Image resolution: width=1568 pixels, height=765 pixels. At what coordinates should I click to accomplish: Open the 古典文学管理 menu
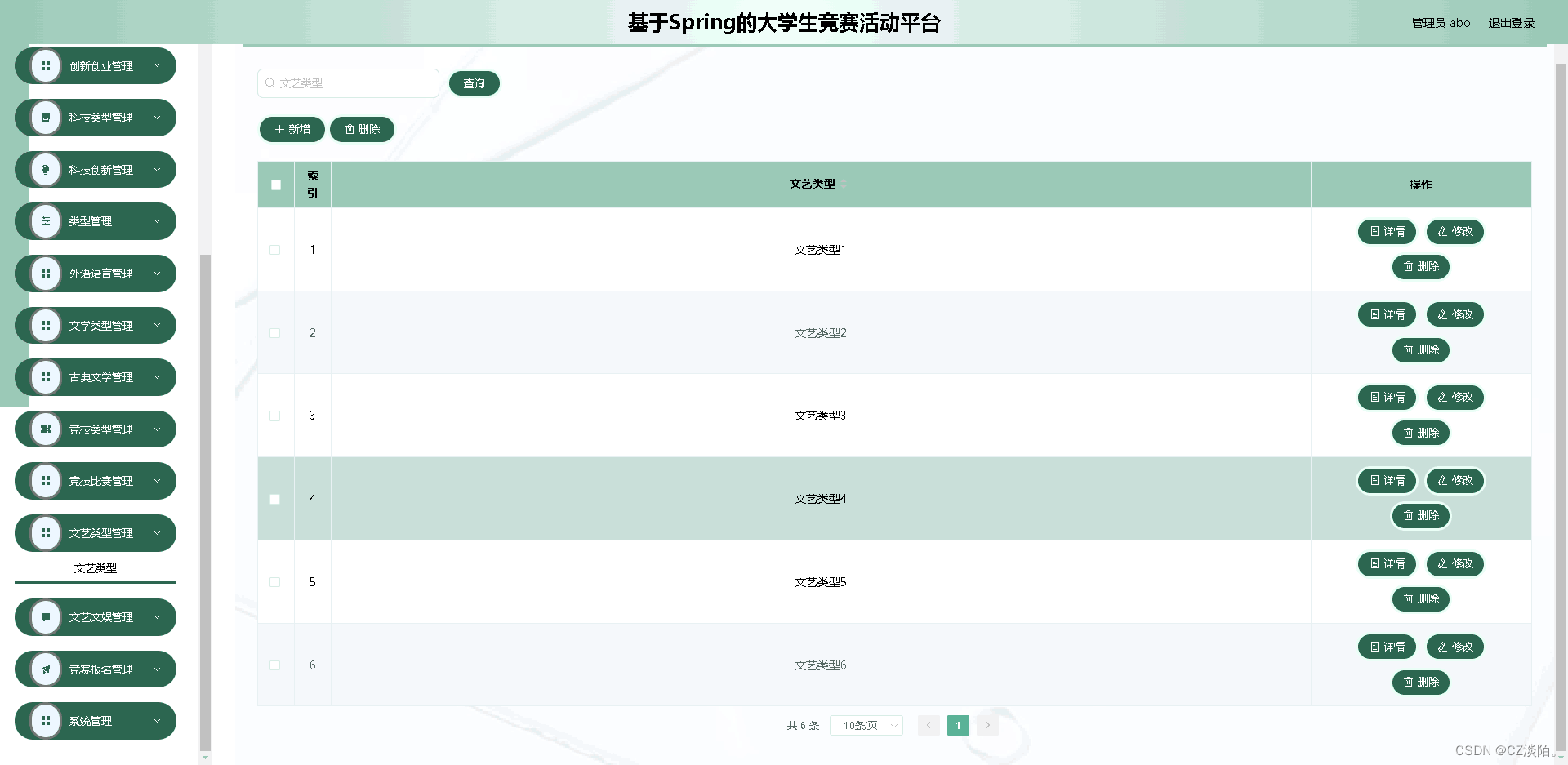point(96,377)
